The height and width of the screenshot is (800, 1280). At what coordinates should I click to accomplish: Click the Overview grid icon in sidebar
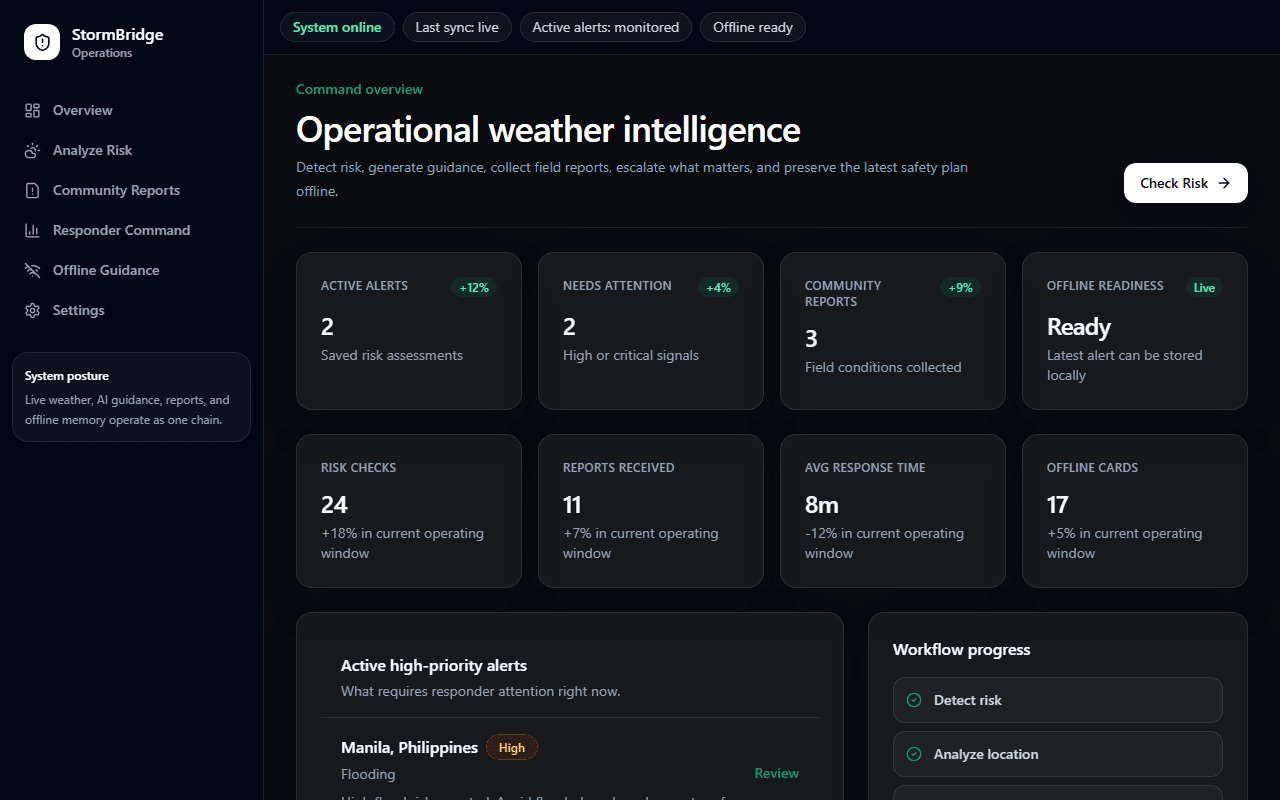(x=33, y=110)
